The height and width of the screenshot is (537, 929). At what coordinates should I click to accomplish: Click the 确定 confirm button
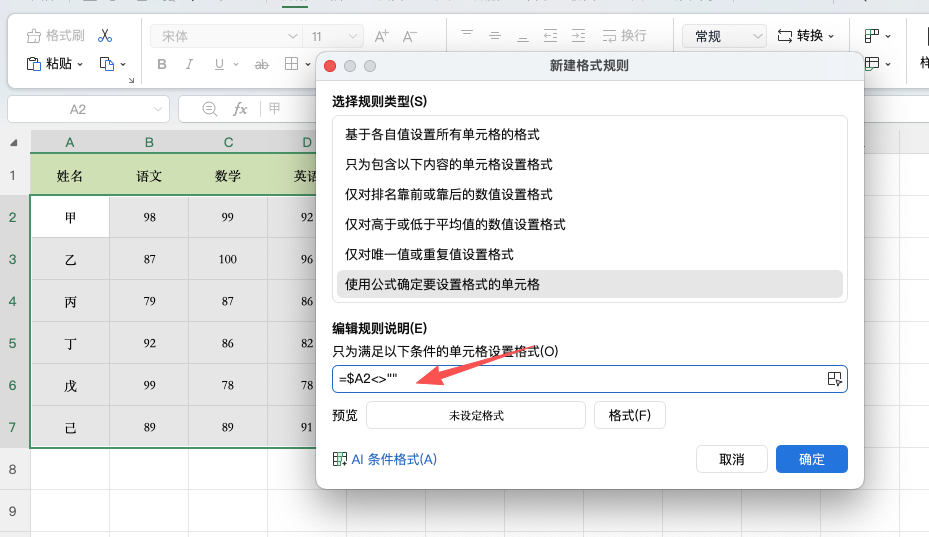click(x=812, y=459)
